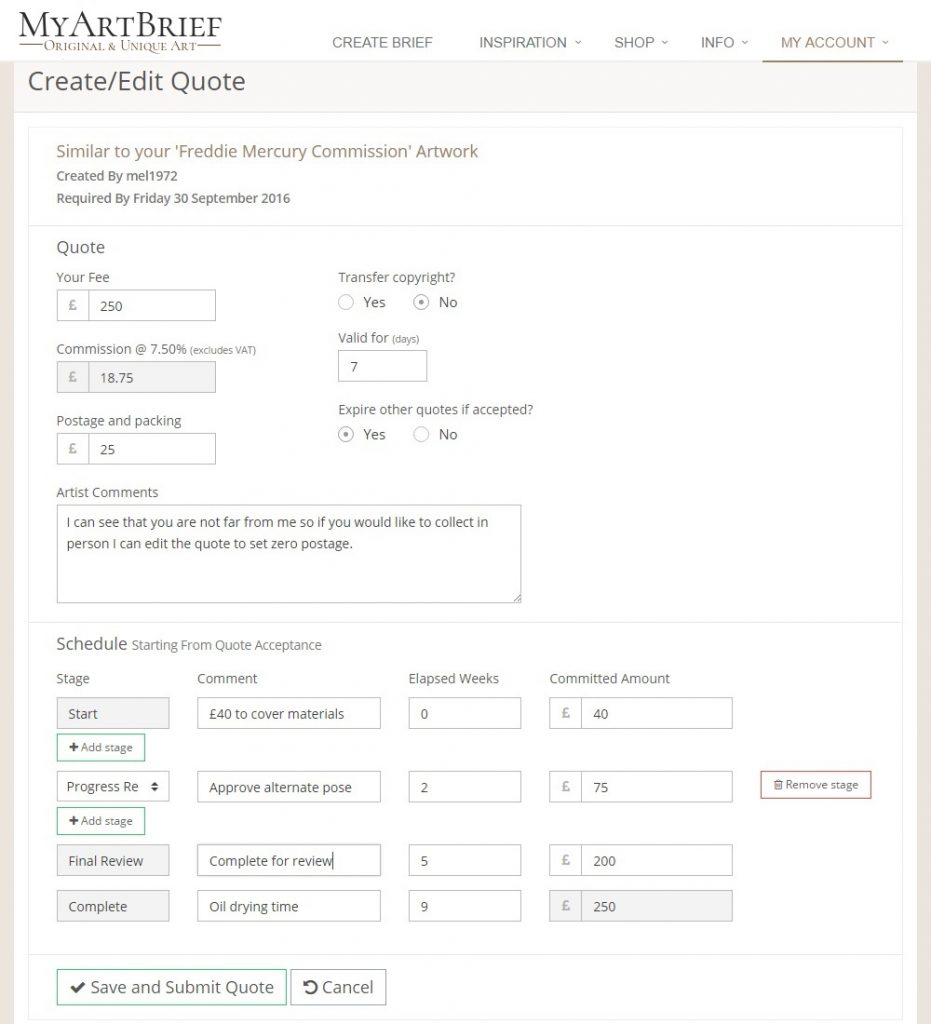The height and width of the screenshot is (1024, 931).
Task: Expand the INSPIRATION dropdown
Action: (x=523, y=43)
